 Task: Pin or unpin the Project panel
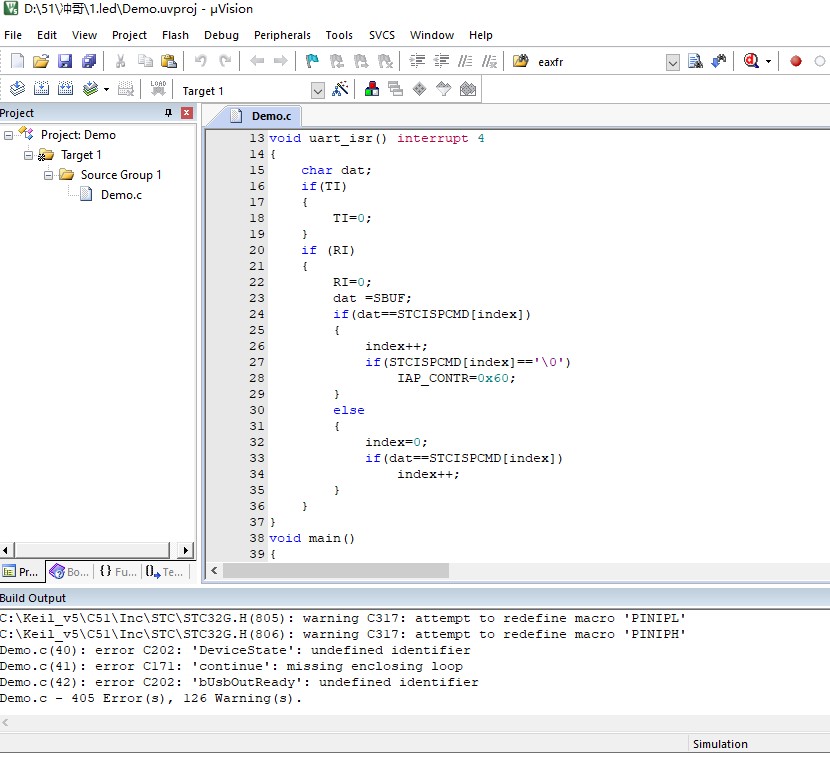(x=168, y=113)
